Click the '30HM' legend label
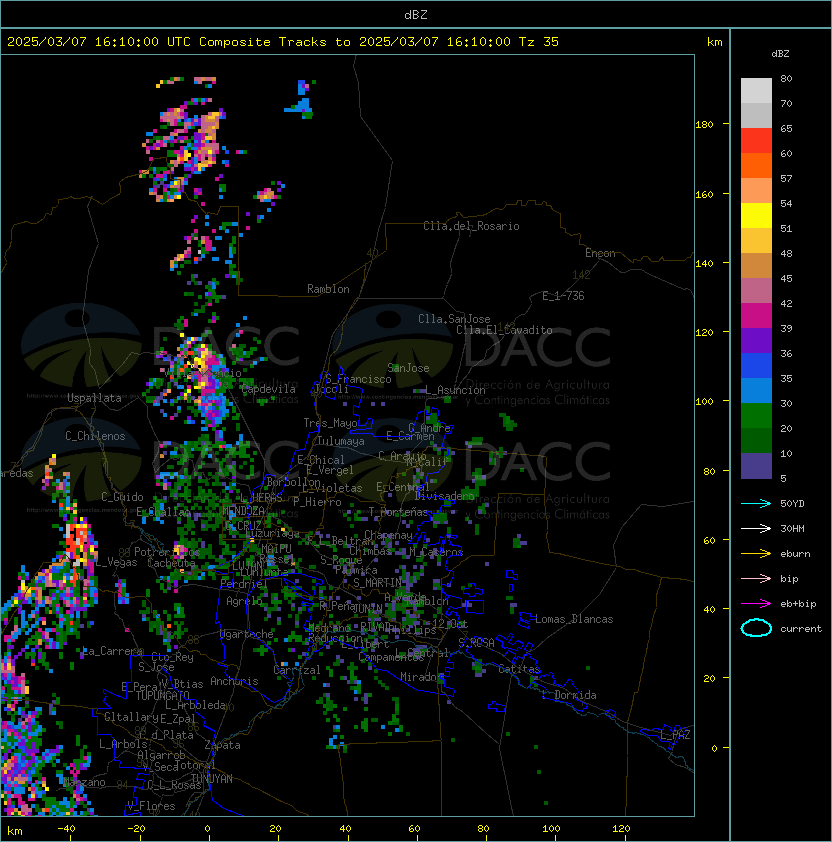The image size is (832, 842). (x=792, y=529)
